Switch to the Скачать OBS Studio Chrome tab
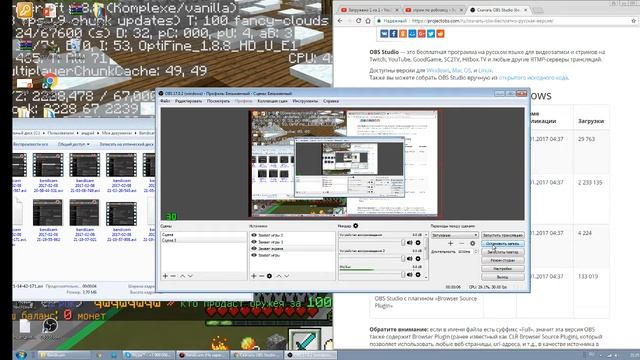Viewport: 640px width, 360px height. [498, 10]
